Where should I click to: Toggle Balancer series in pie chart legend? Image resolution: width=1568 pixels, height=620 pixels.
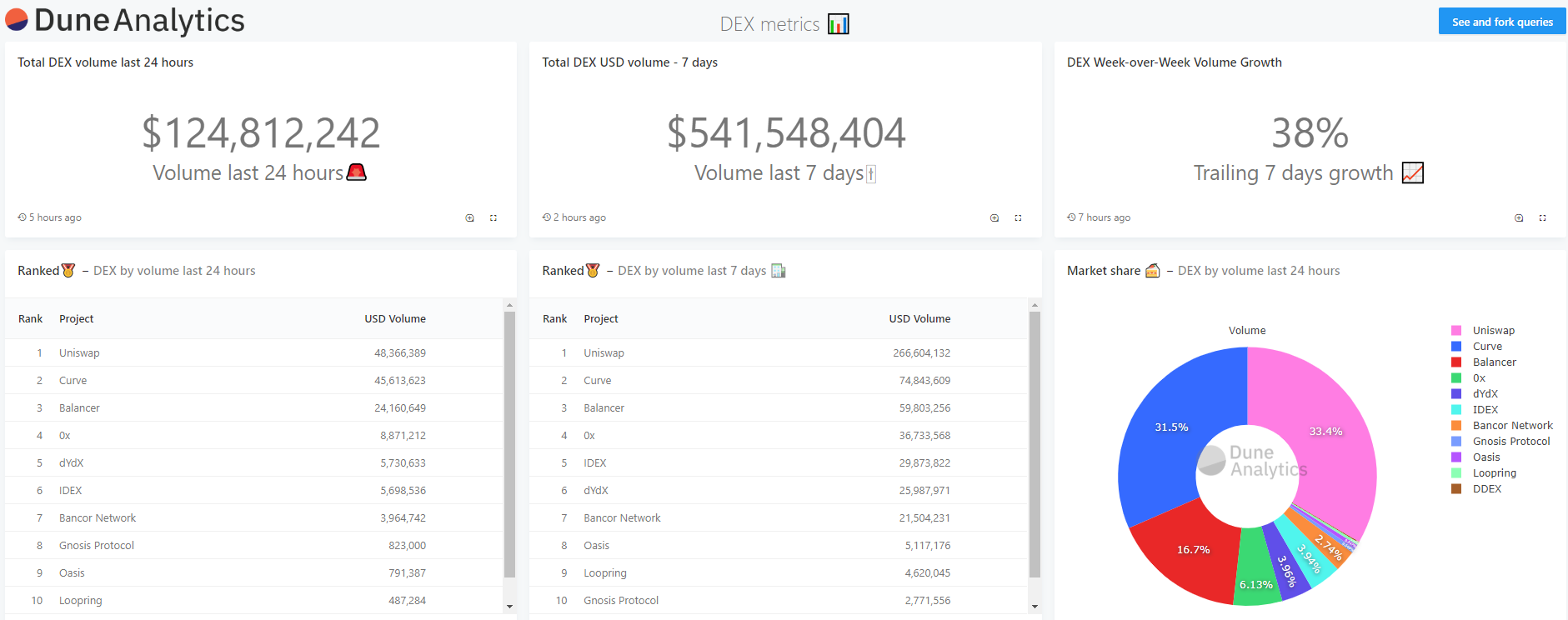coord(1494,362)
